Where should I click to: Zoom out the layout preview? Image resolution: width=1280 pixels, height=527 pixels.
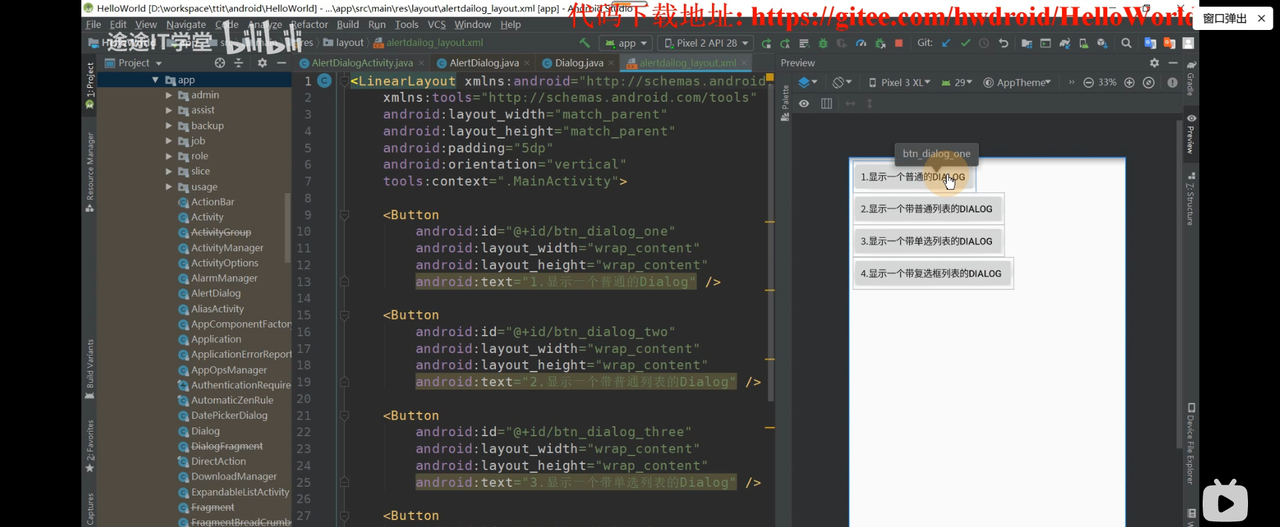click(x=1088, y=83)
